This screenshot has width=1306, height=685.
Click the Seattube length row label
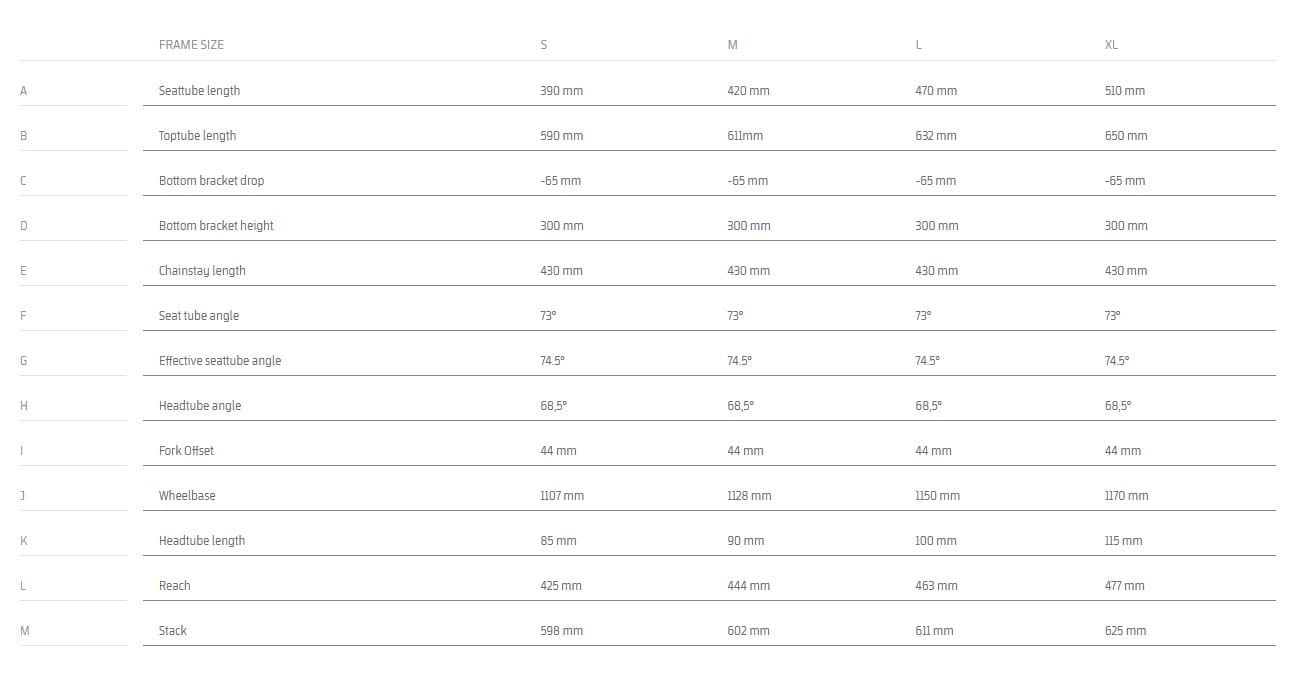199,90
